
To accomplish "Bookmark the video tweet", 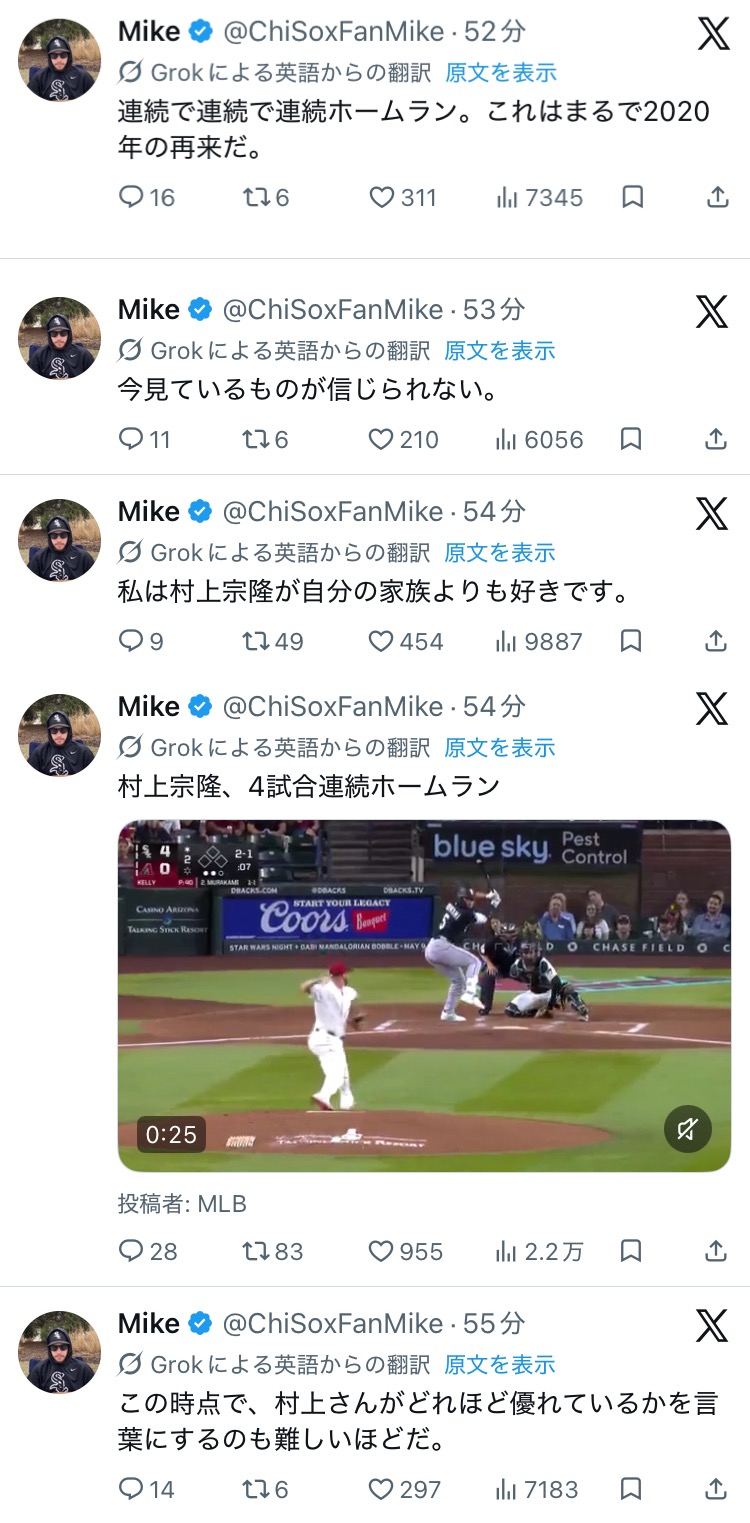I will (631, 1251).
